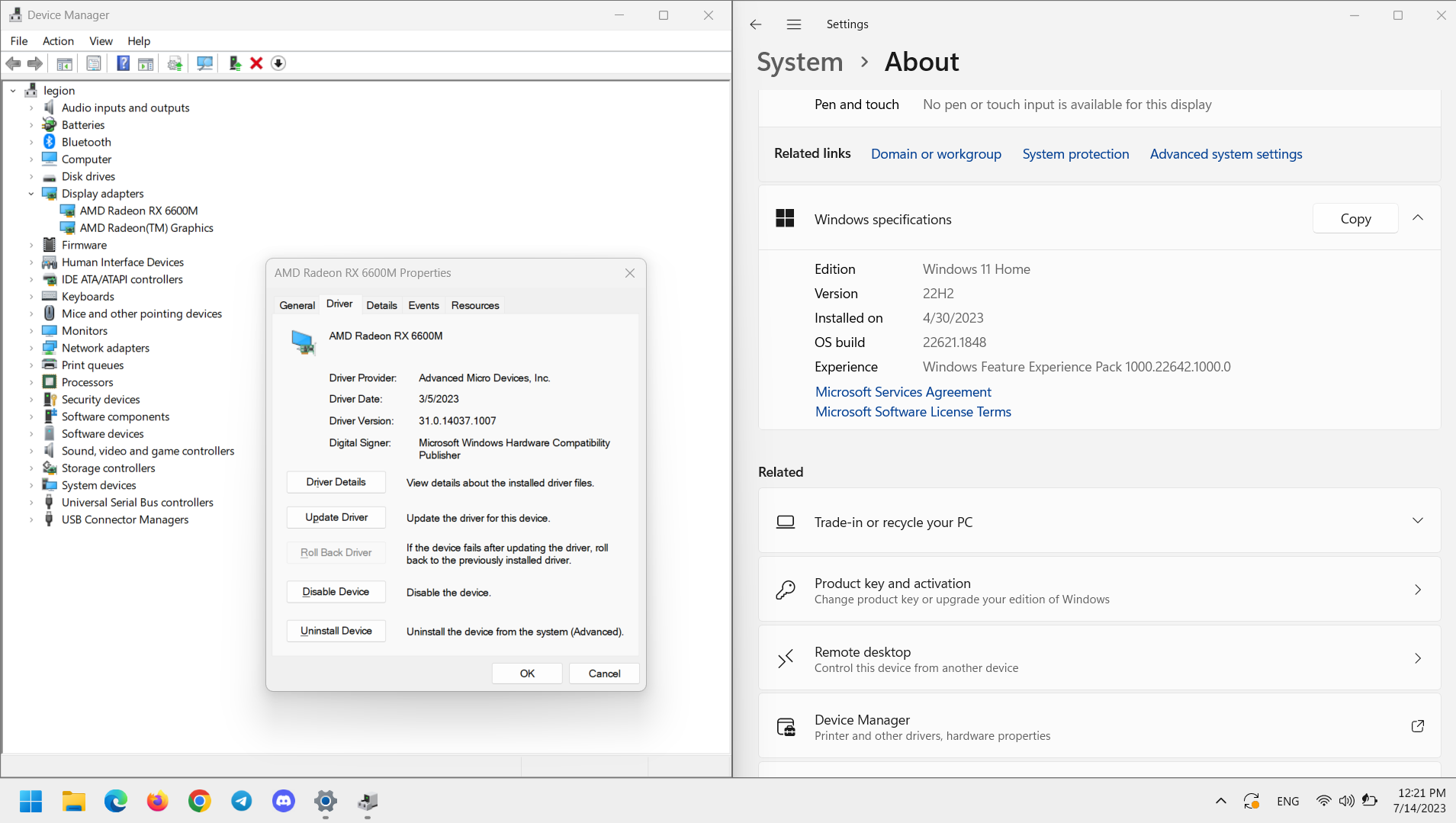Collapse the Windows specifications section chevron
Image resolution: width=1456 pixels, height=823 pixels.
tap(1418, 218)
